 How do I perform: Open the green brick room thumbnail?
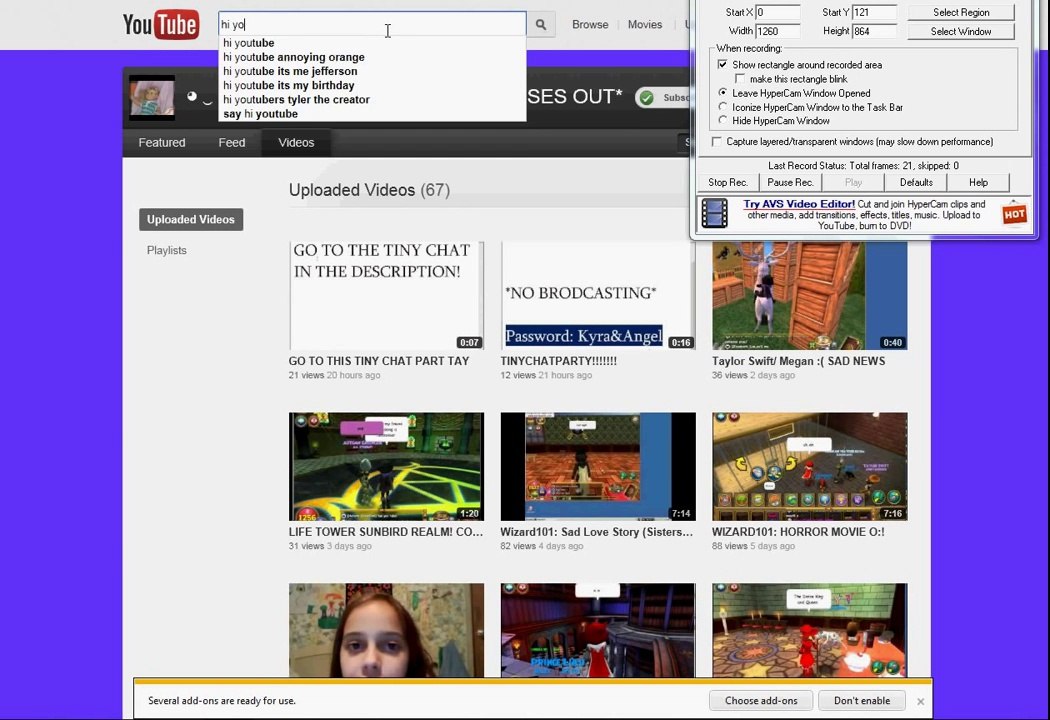tap(810, 630)
